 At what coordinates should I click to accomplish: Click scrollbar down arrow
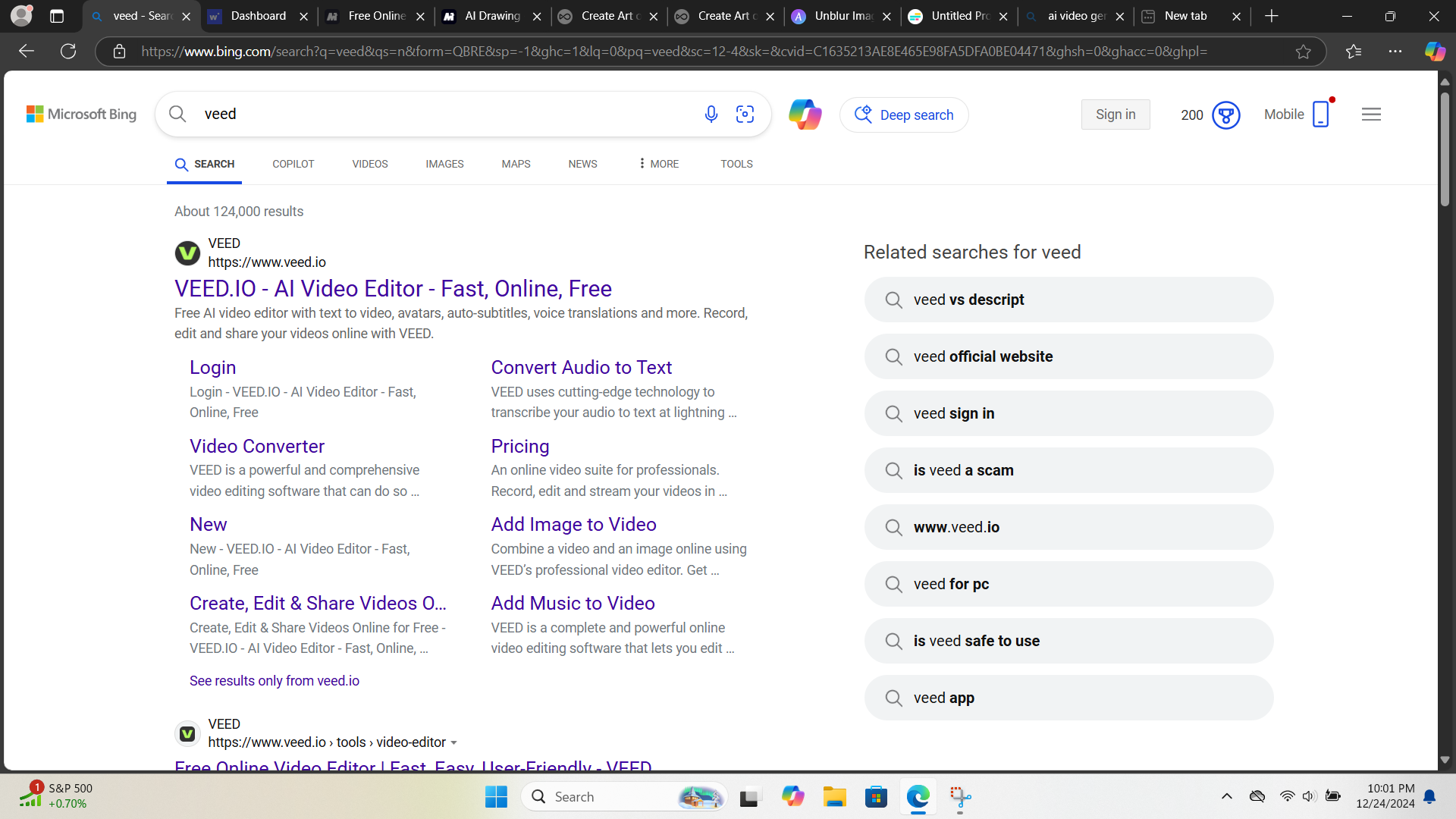coord(1445,760)
